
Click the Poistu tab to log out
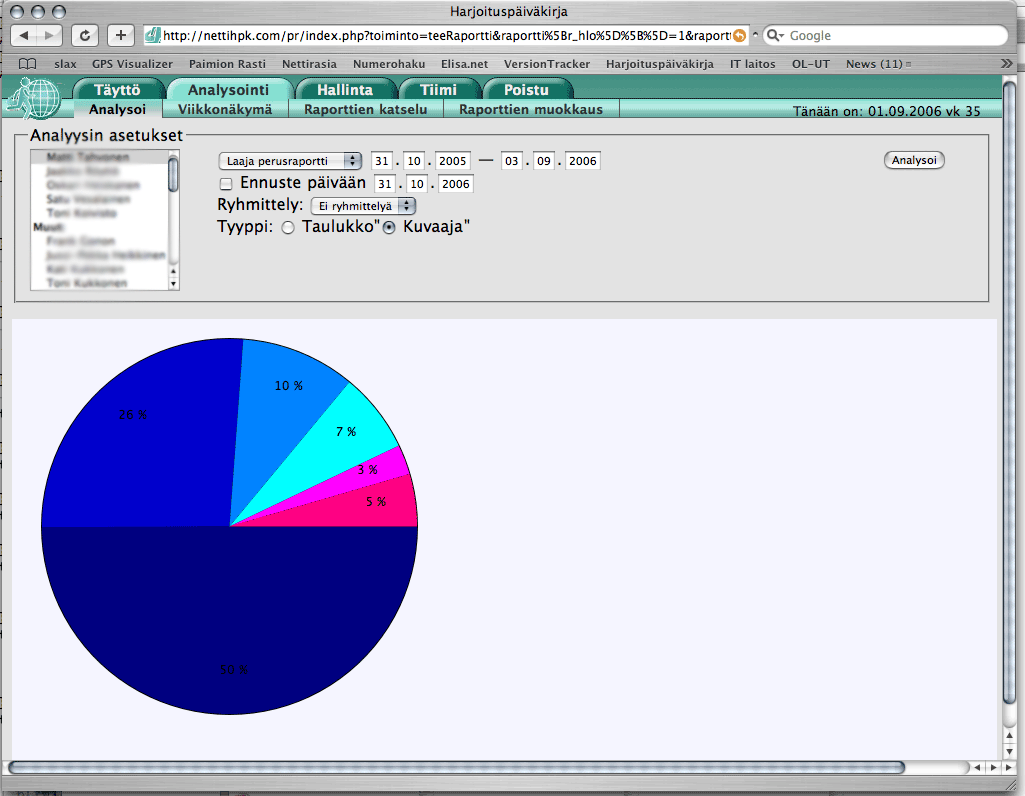(x=526, y=90)
